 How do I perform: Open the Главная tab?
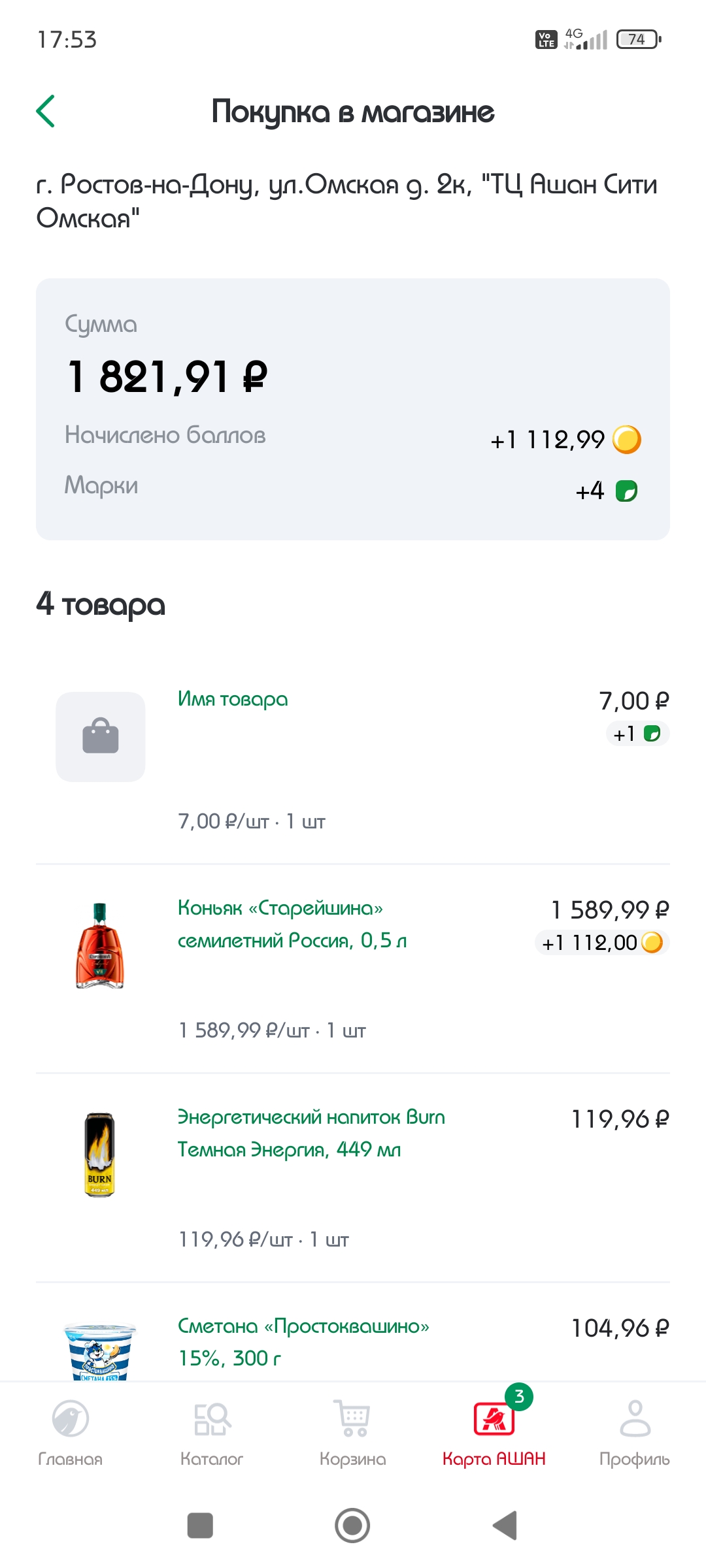pos(71,1431)
